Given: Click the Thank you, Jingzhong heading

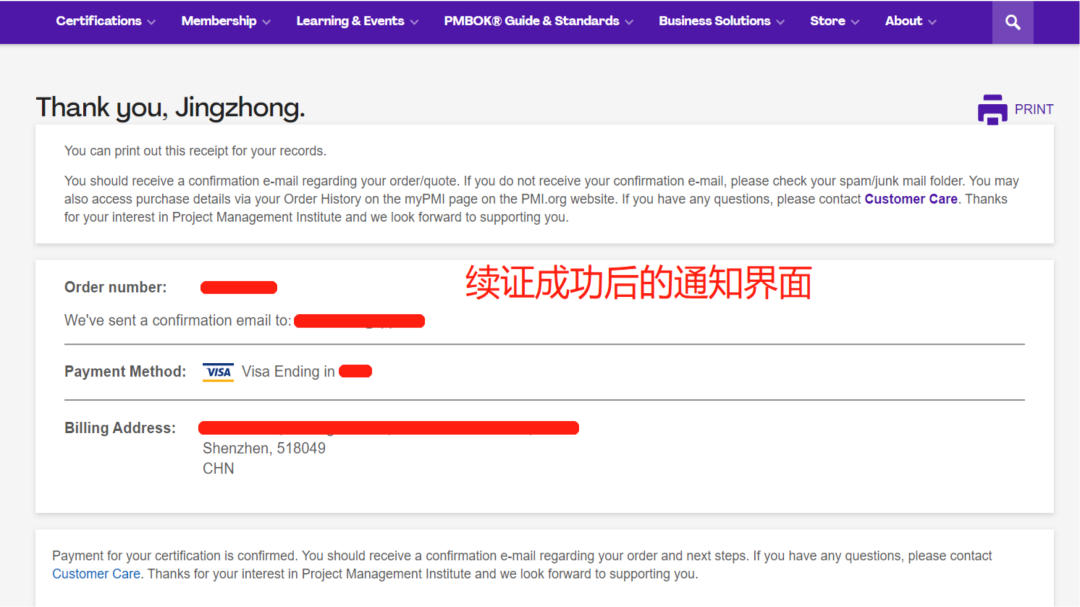Looking at the screenshot, I should tap(170, 108).
